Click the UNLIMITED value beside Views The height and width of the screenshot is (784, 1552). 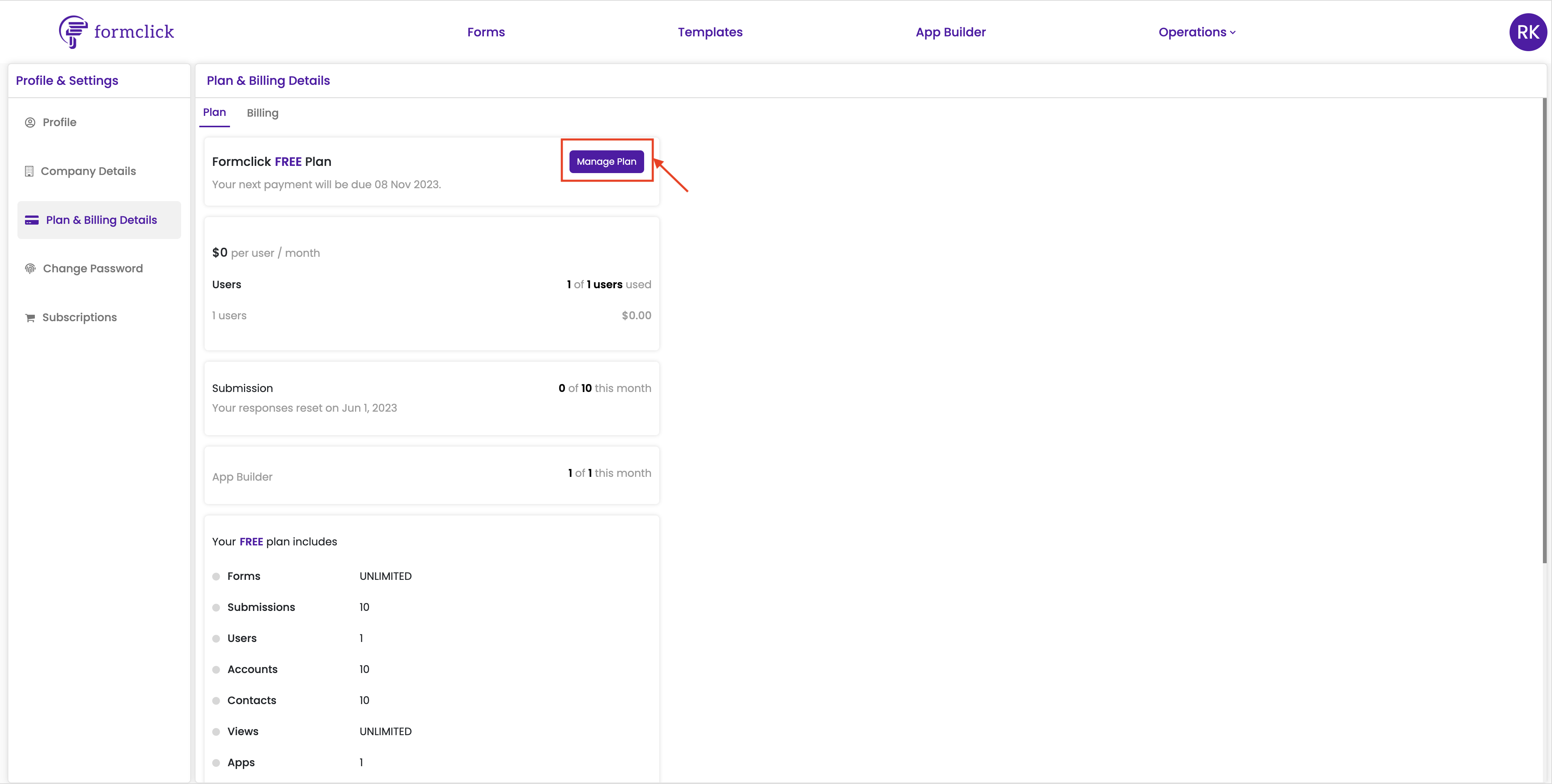click(386, 732)
